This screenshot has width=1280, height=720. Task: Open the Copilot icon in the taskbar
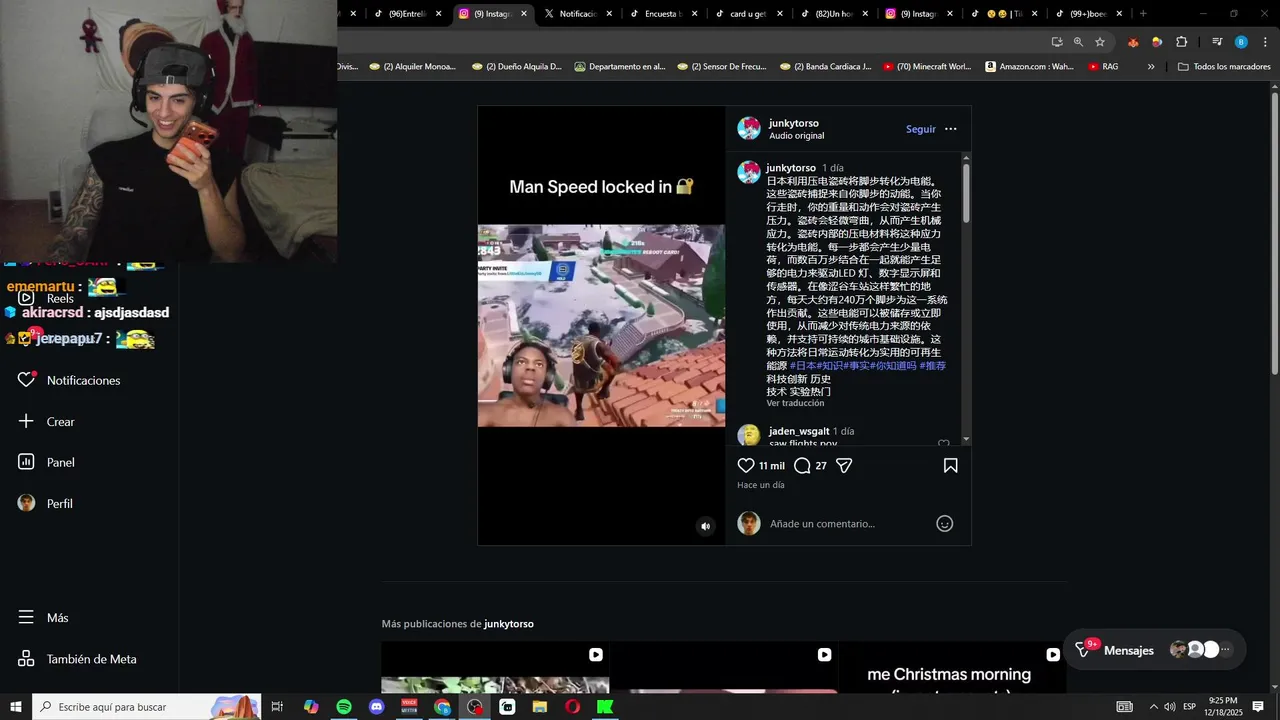pyautogui.click(x=311, y=707)
